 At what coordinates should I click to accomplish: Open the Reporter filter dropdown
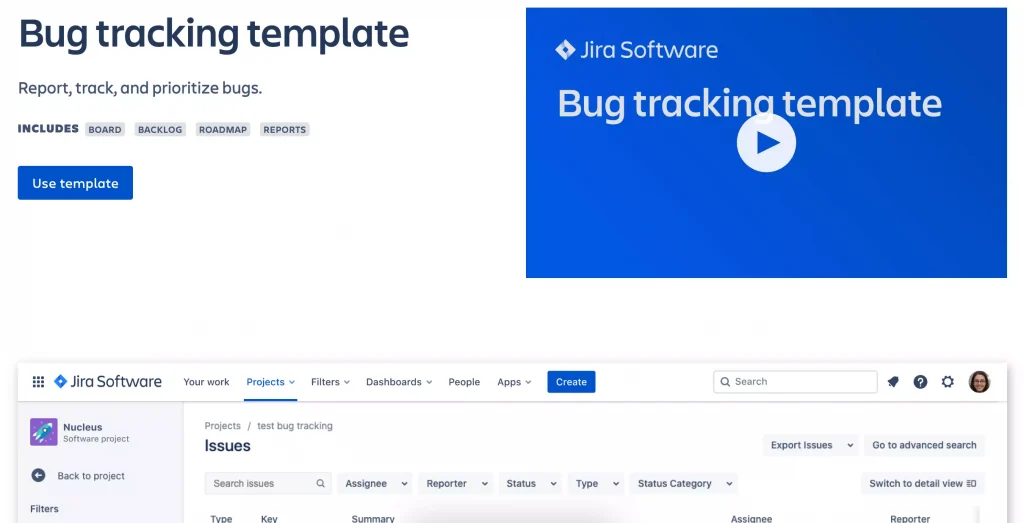(456, 484)
